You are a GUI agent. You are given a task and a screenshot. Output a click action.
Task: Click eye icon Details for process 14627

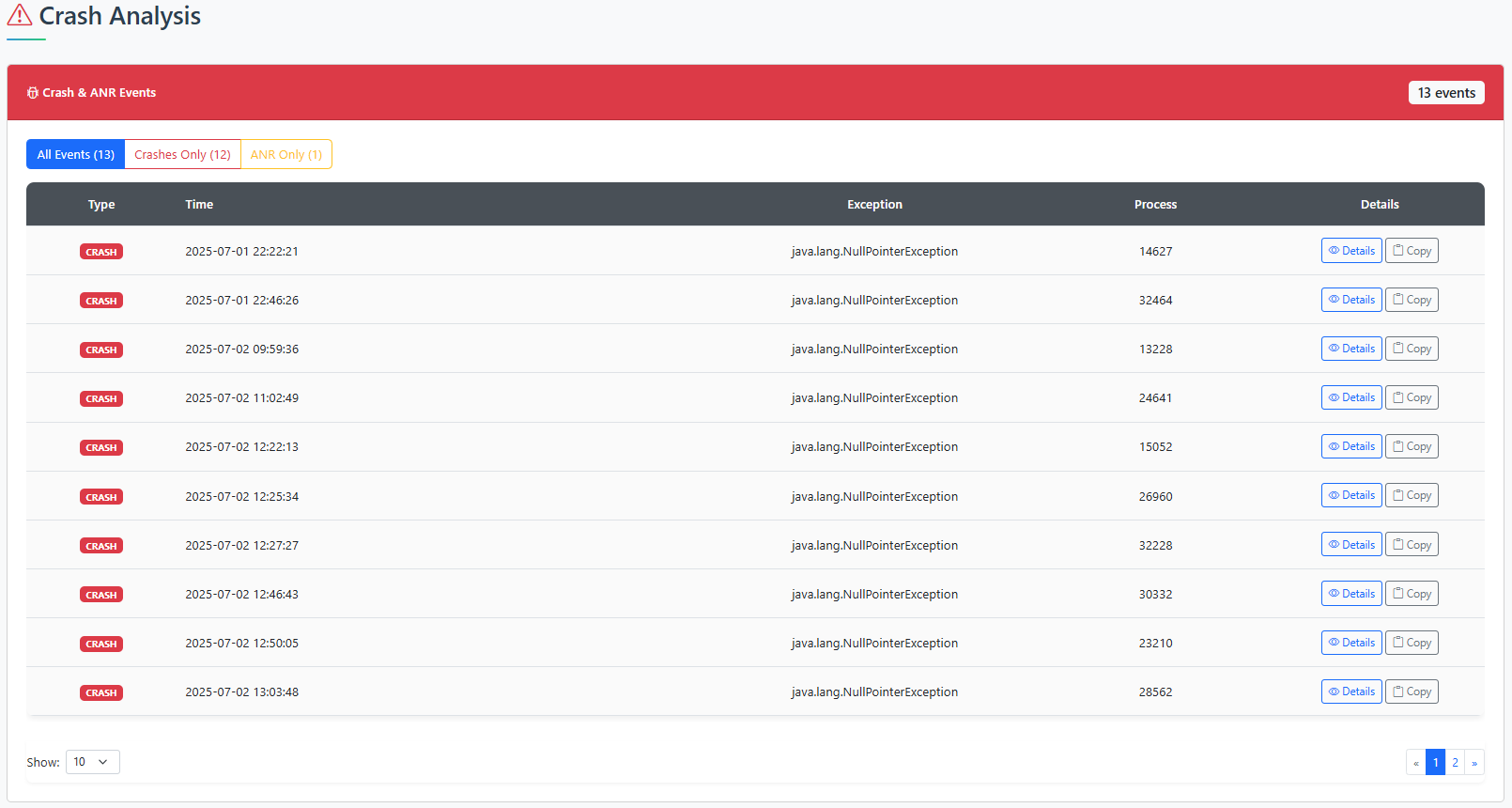1334,251
